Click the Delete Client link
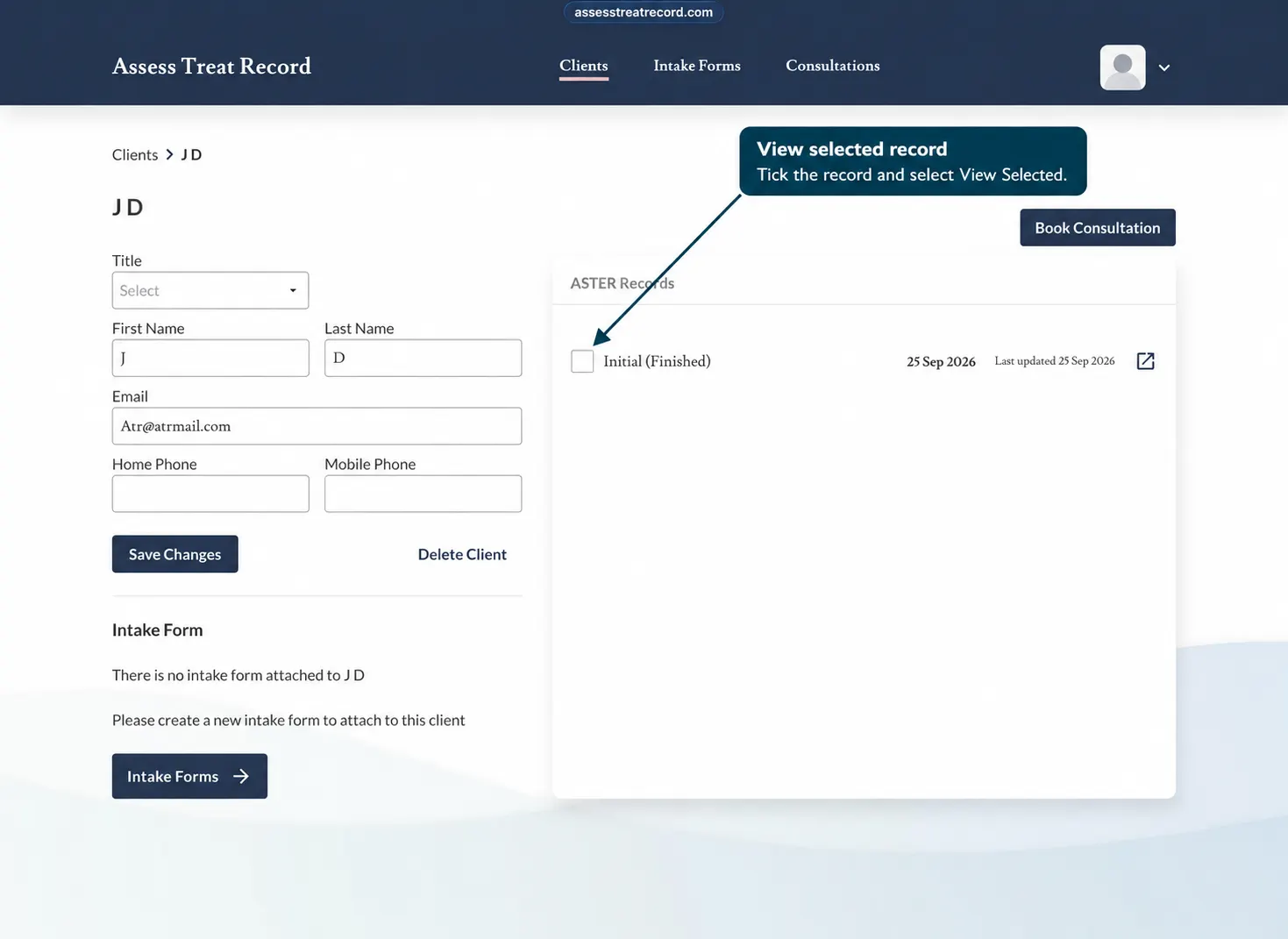 [x=462, y=554]
